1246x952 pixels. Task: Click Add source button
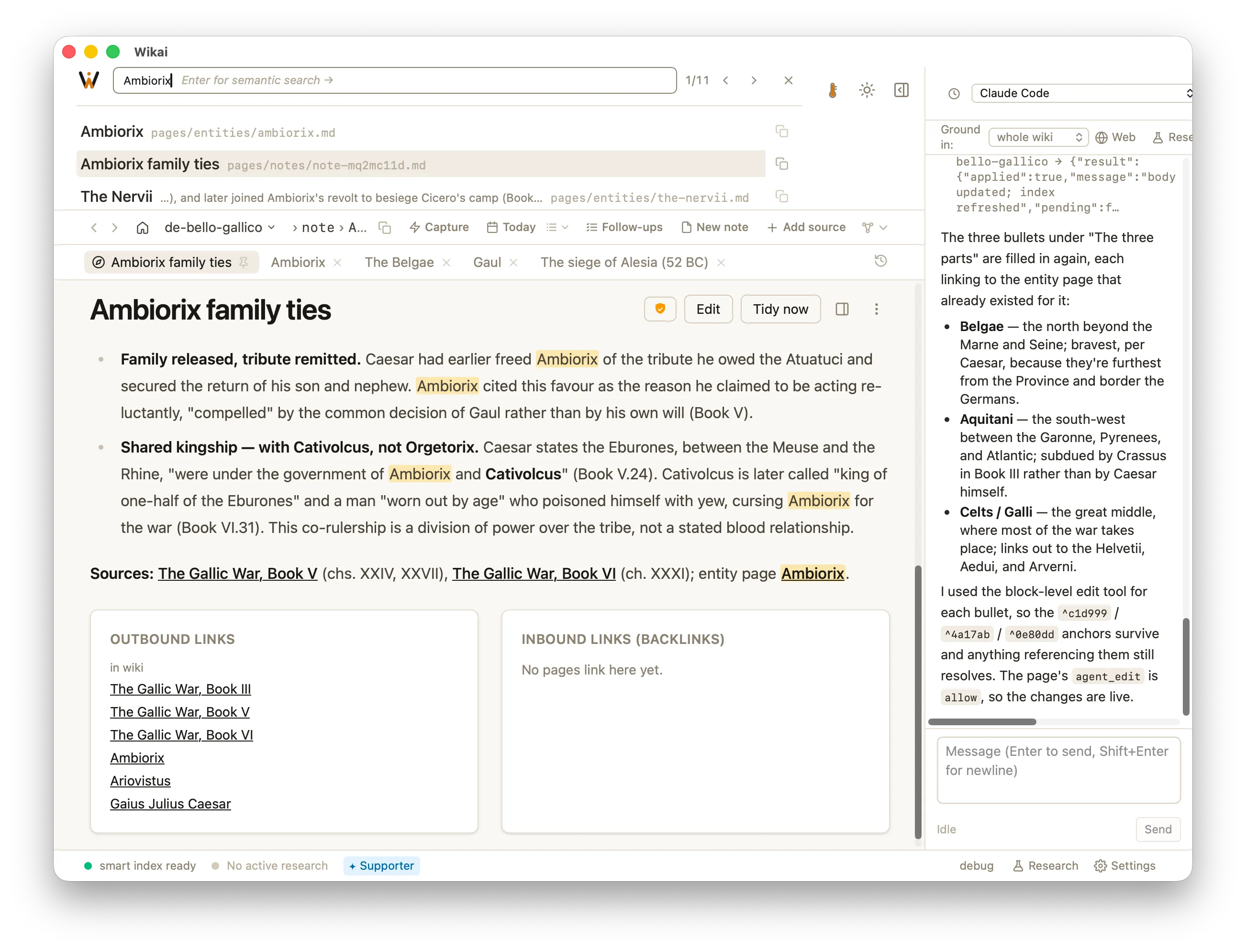click(806, 227)
